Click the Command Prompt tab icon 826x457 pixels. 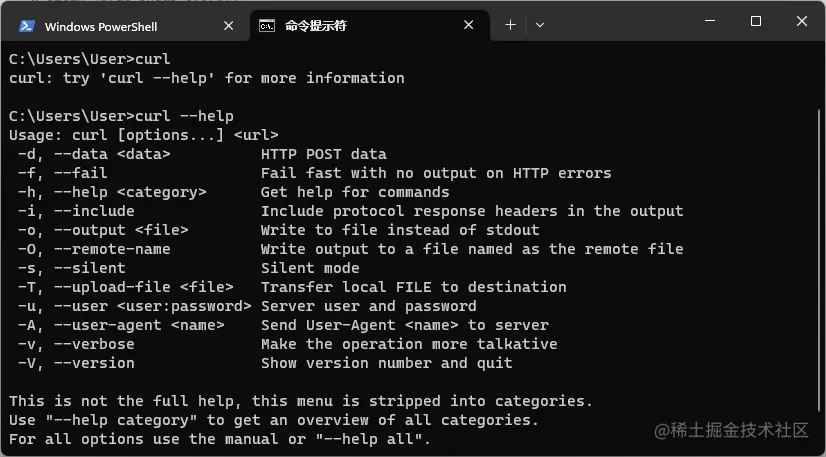click(x=268, y=26)
